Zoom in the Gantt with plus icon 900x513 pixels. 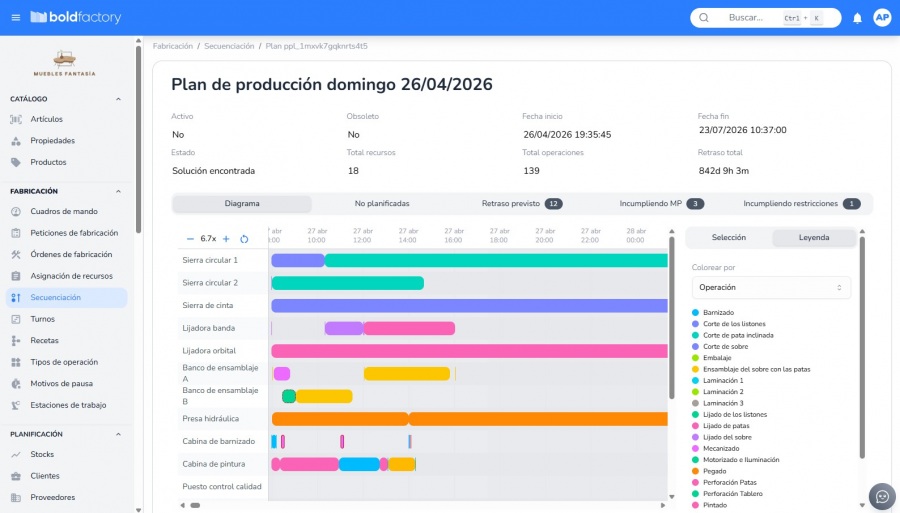tap(226, 239)
